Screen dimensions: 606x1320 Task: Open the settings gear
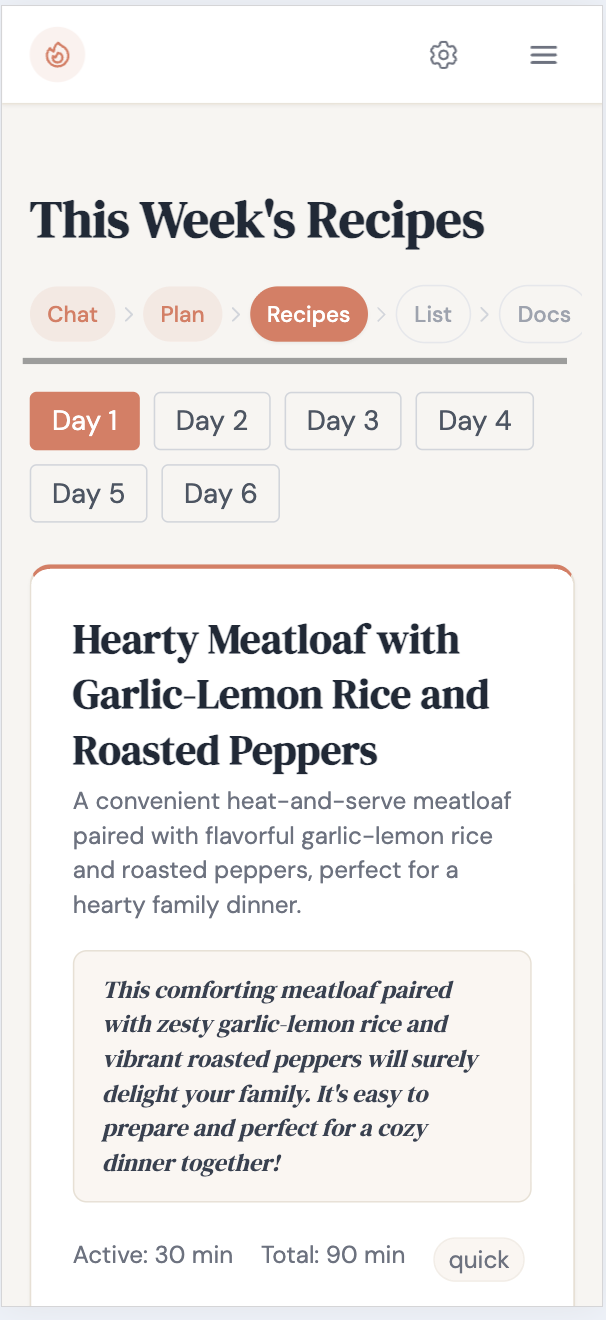[443, 55]
